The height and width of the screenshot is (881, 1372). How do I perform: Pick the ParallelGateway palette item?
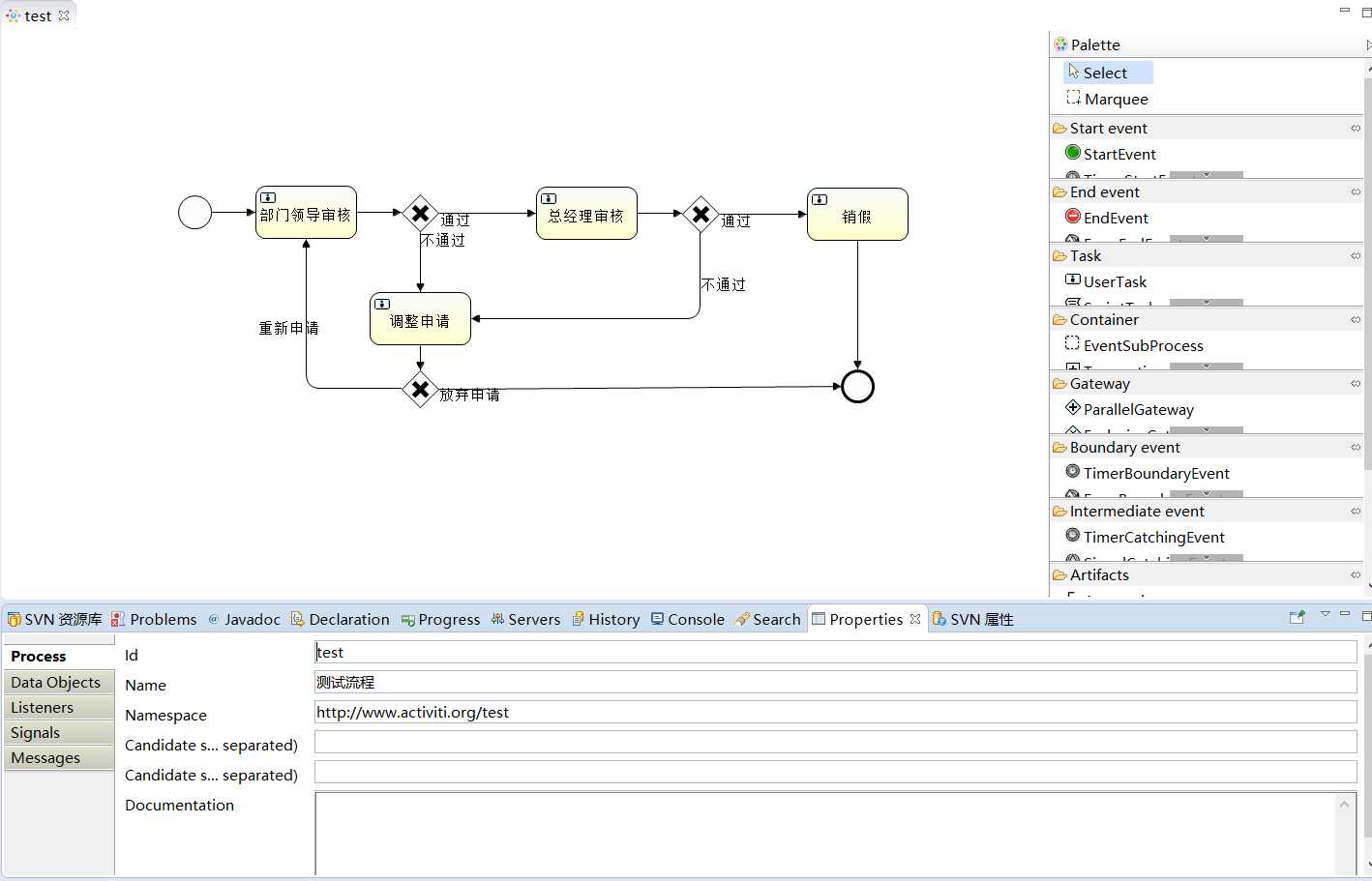(1129, 409)
